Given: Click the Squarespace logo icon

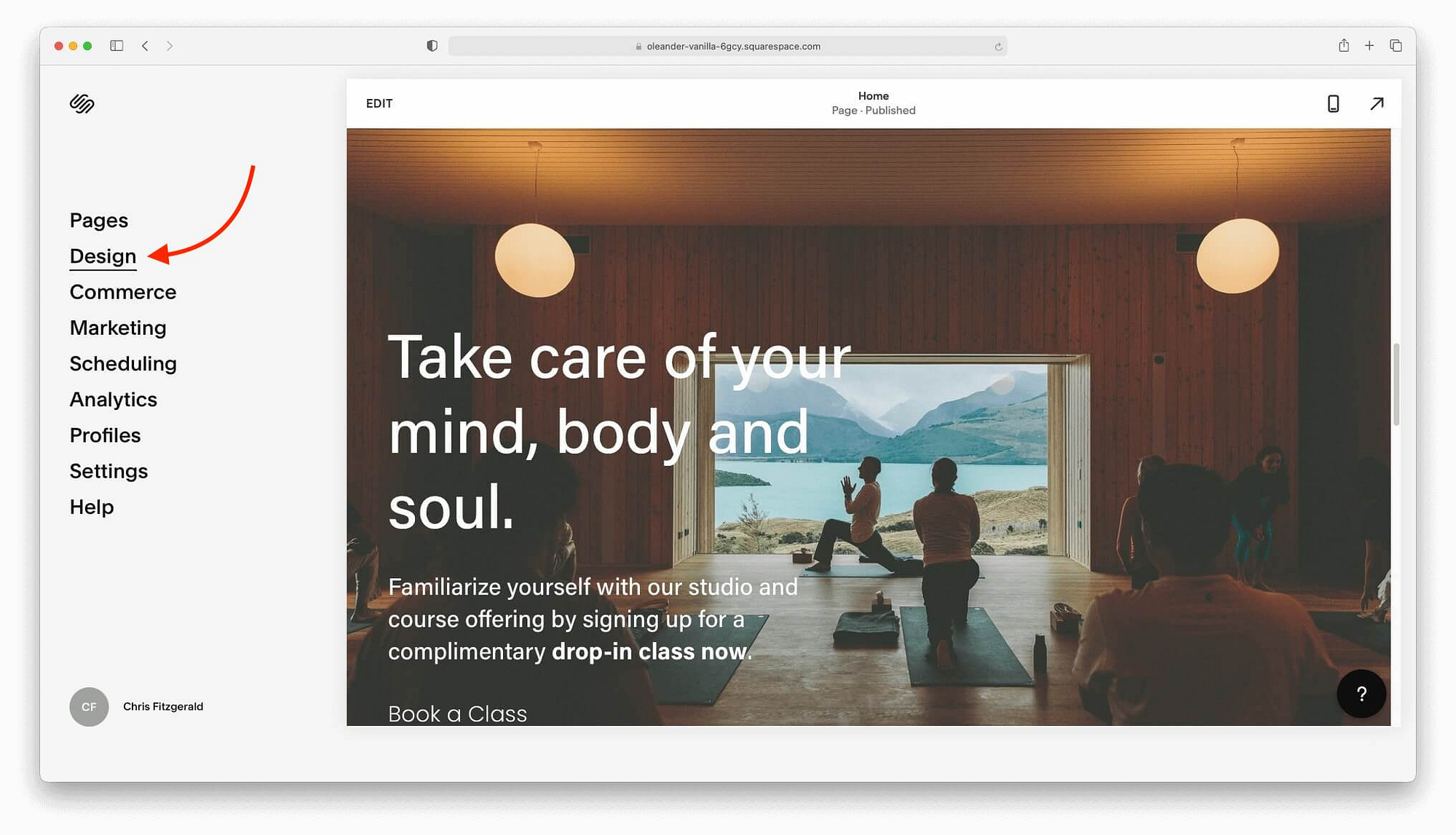Looking at the screenshot, I should (82, 104).
